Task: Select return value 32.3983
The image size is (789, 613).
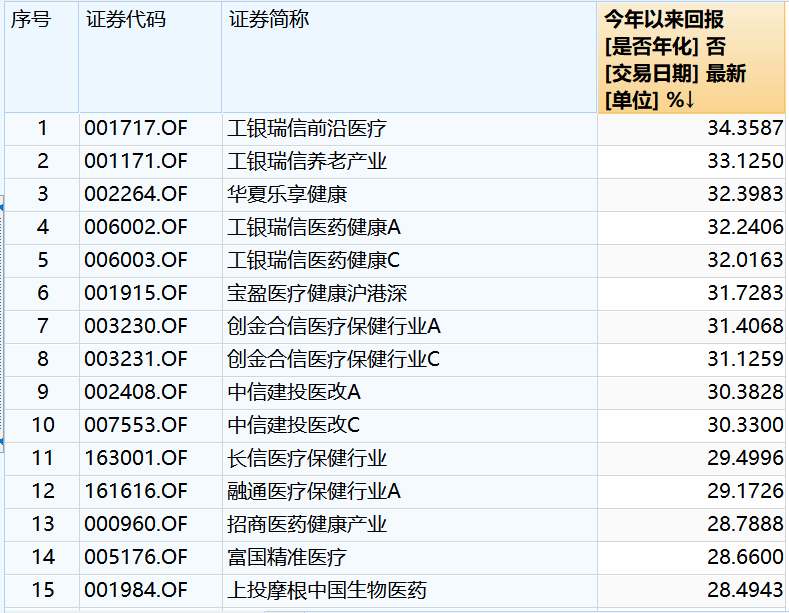Action: [x=745, y=194]
